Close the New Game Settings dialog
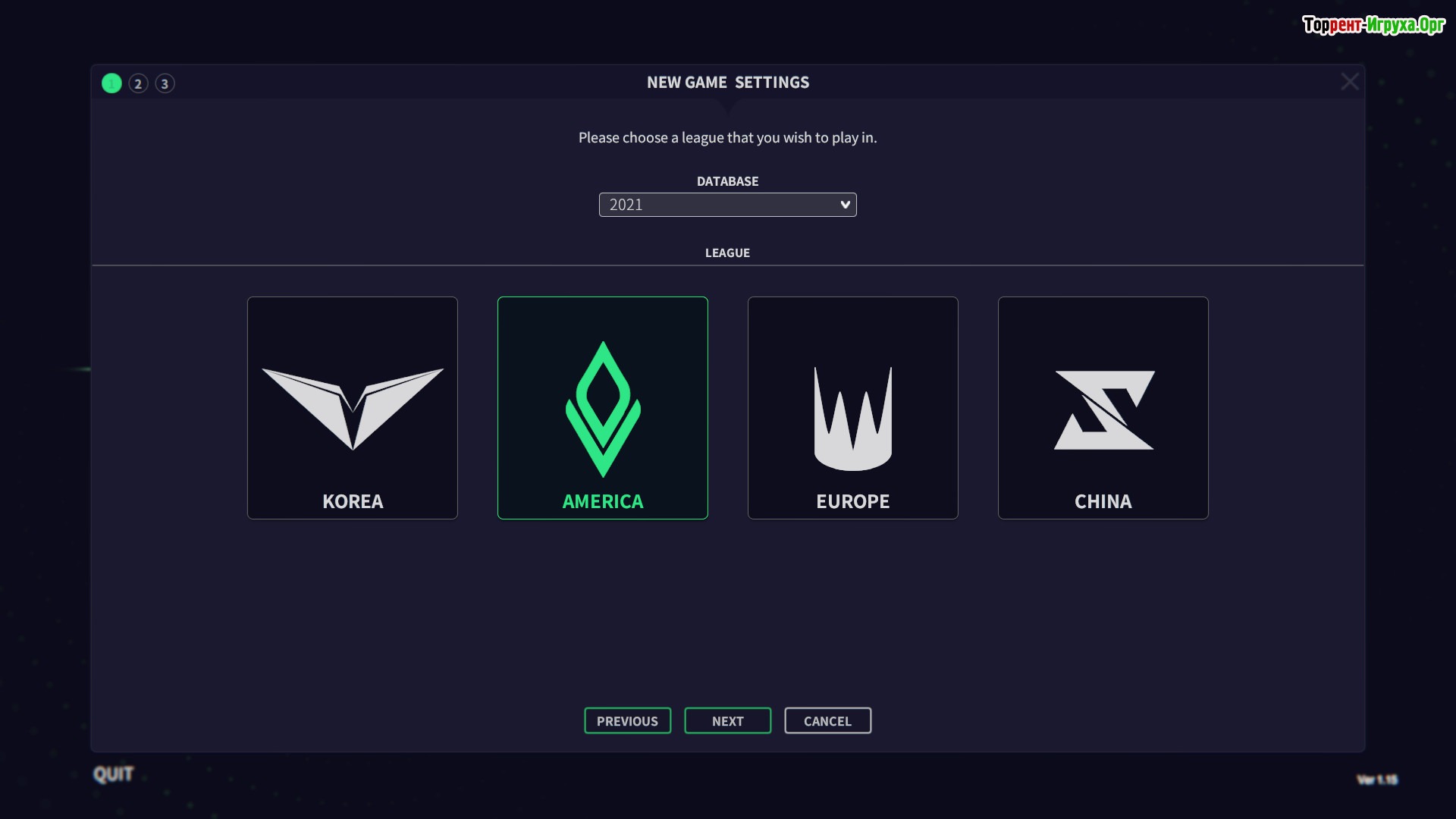 [x=1349, y=82]
